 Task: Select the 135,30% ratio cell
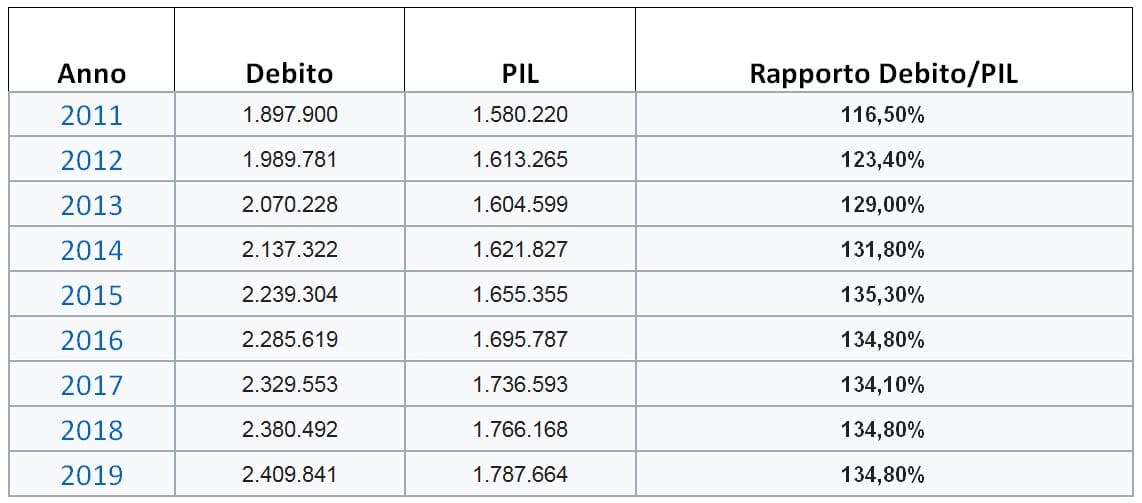(883, 295)
